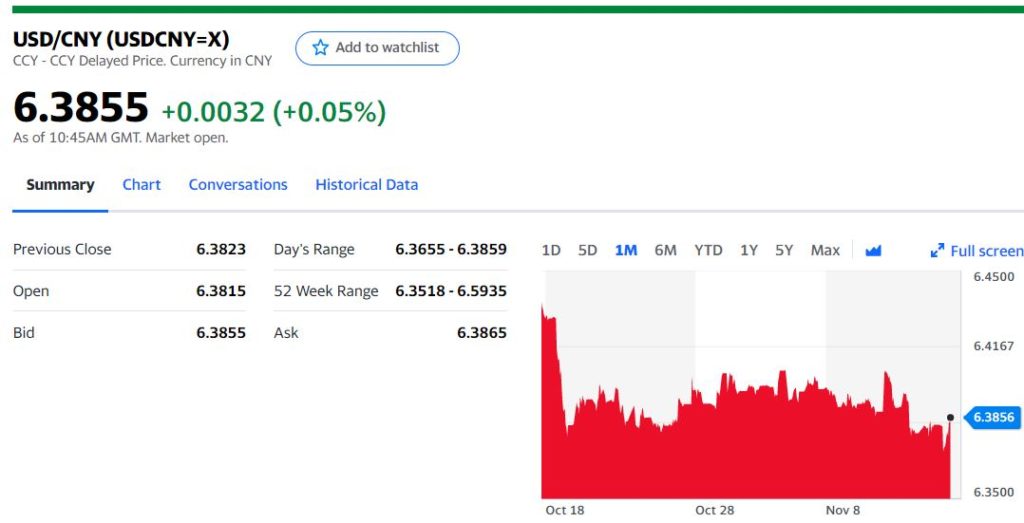Go to the Historical Data tab
Image resolution: width=1024 pixels, height=523 pixels.
tap(366, 185)
